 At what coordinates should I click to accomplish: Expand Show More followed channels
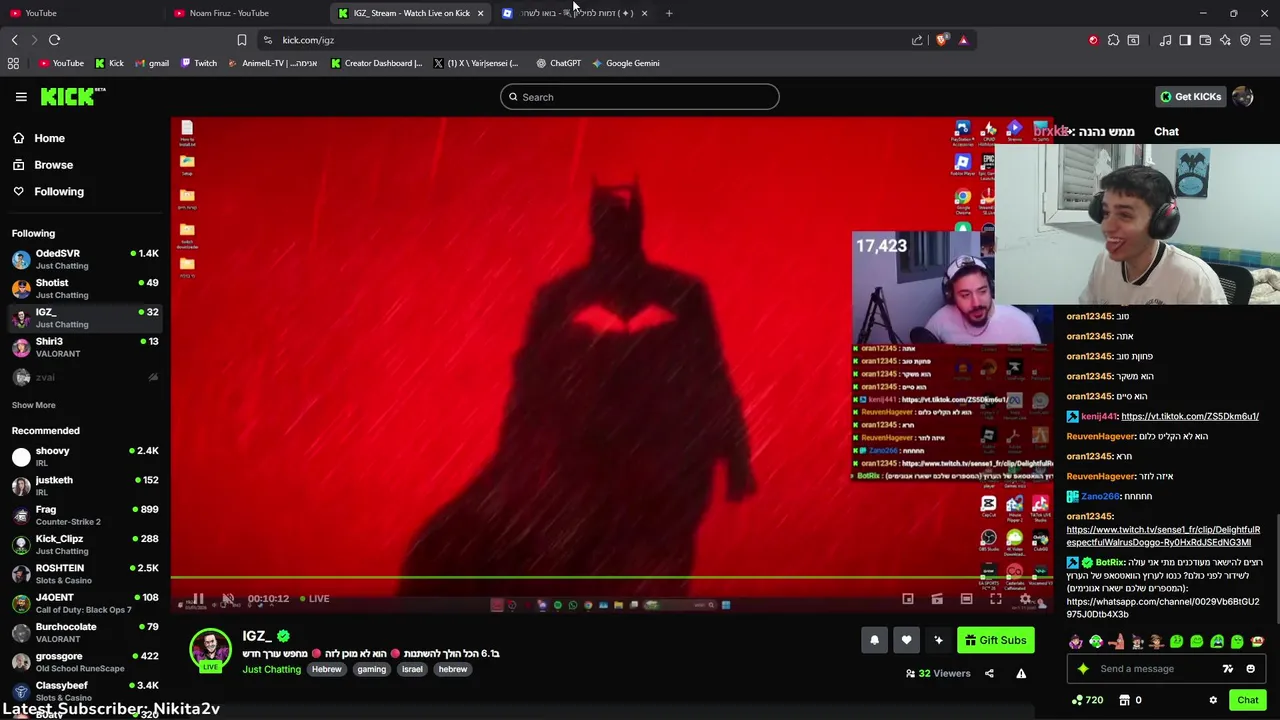tap(33, 405)
